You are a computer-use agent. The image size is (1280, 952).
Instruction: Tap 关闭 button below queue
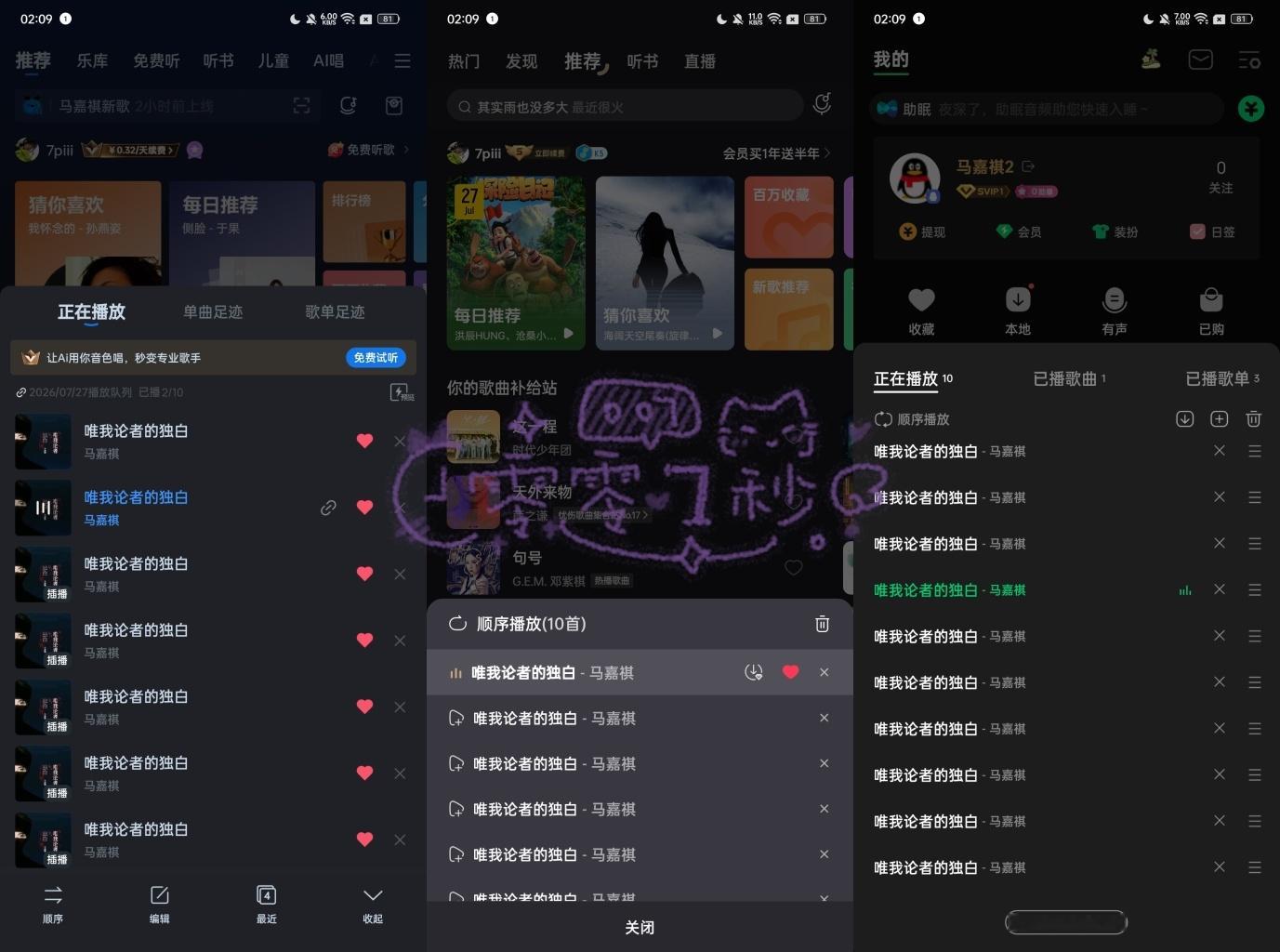[x=640, y=927]
